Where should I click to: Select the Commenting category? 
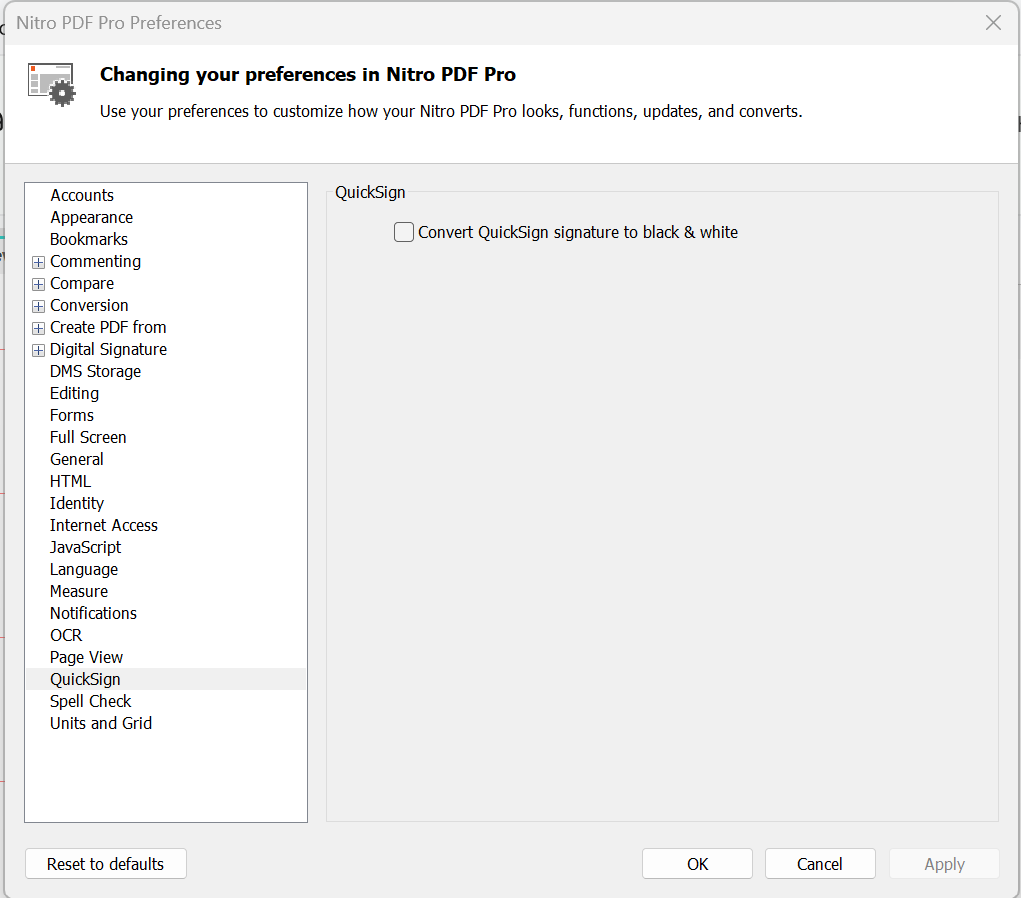click(96, 262)
